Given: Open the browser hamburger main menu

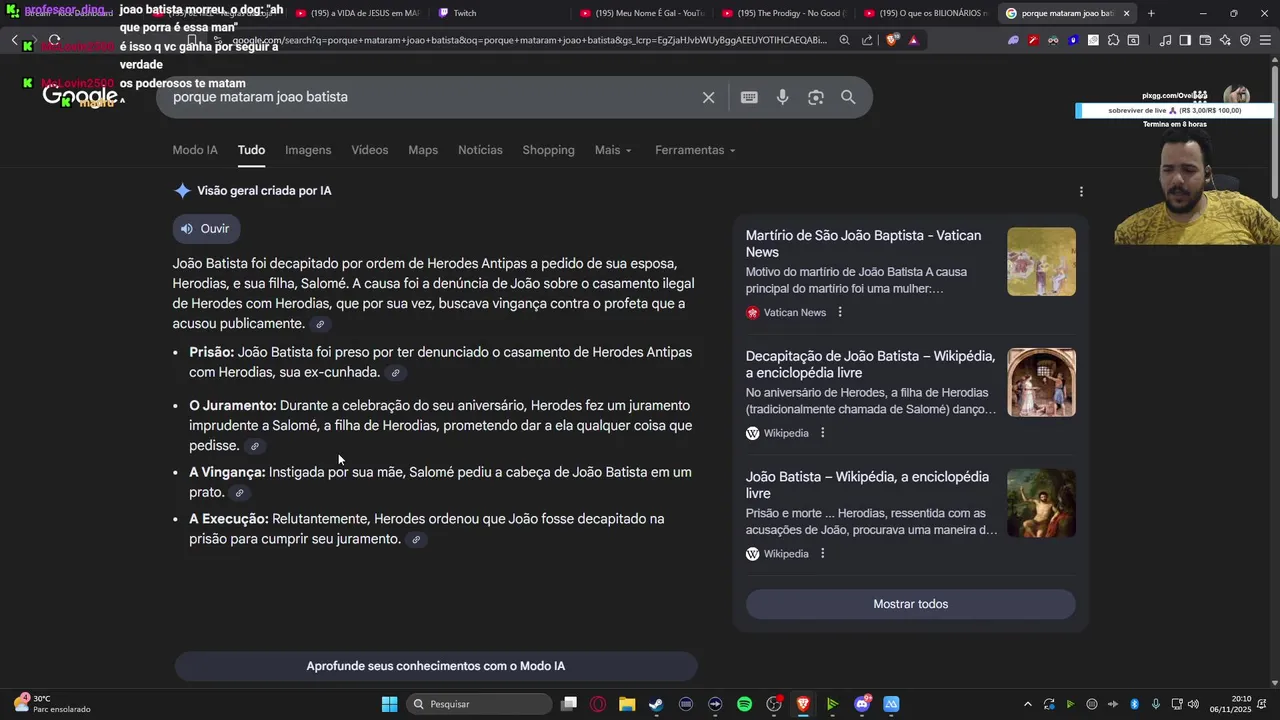Looking at the screenshot, I should [x=1265, y=40].
